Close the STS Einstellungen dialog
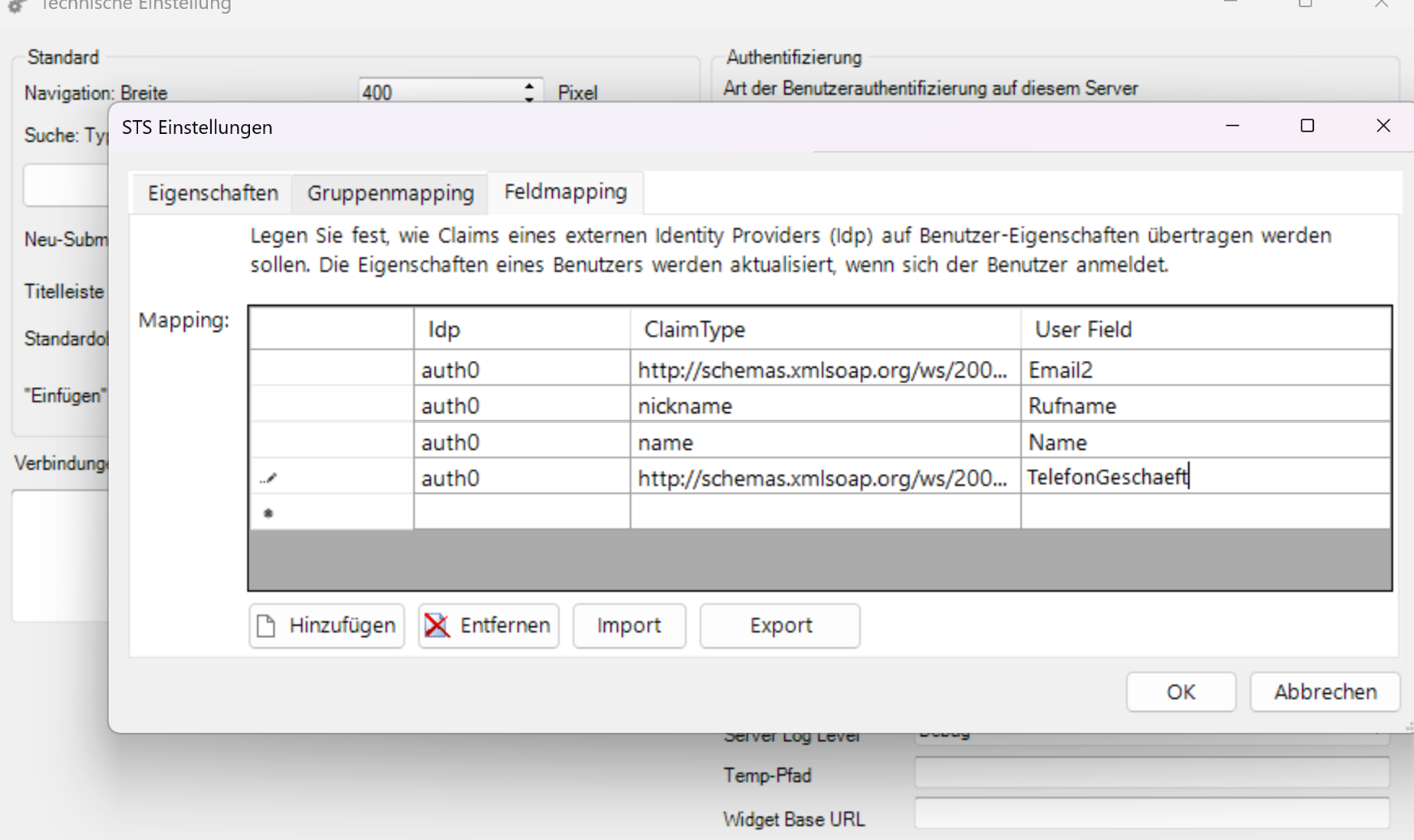This screenshot has height=840, width=1414. click(1383, 126)
